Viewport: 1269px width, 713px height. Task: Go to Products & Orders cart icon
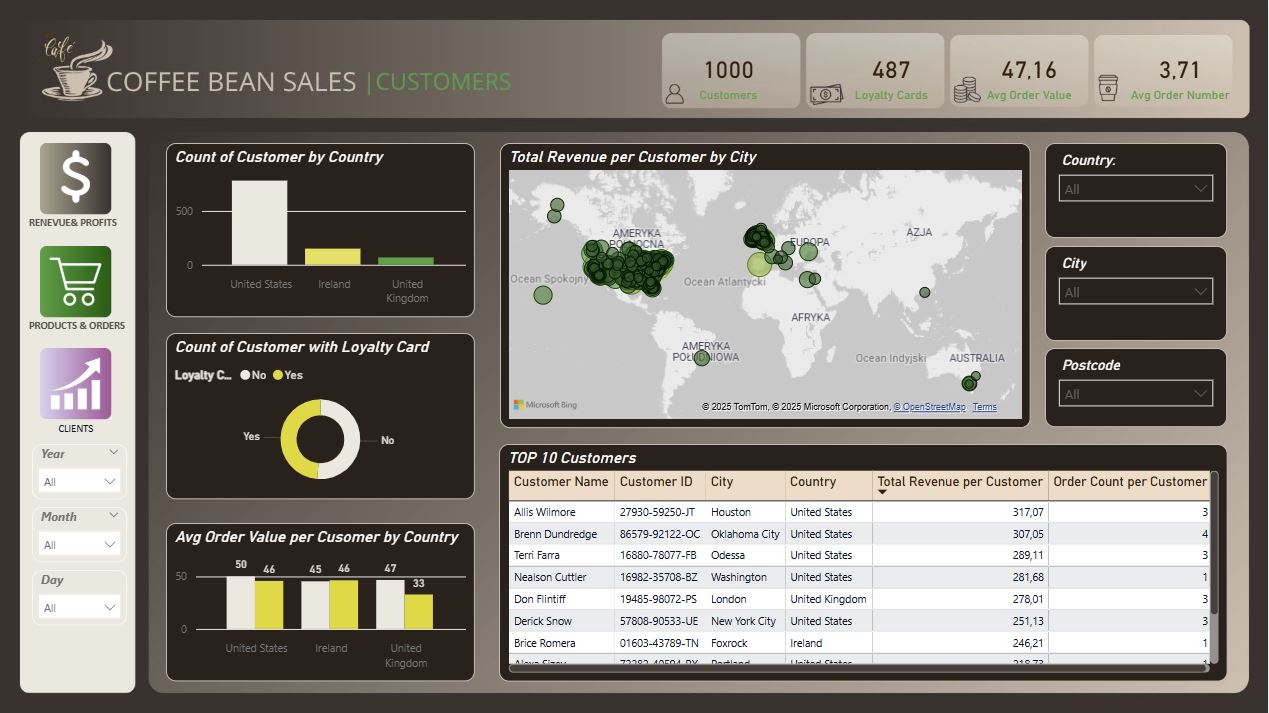pos(76,282)
